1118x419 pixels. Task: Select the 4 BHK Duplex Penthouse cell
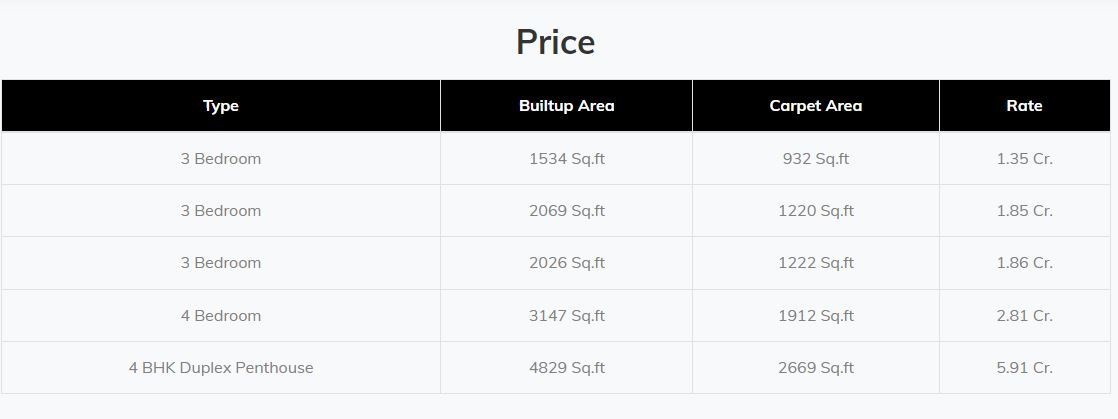221,368
